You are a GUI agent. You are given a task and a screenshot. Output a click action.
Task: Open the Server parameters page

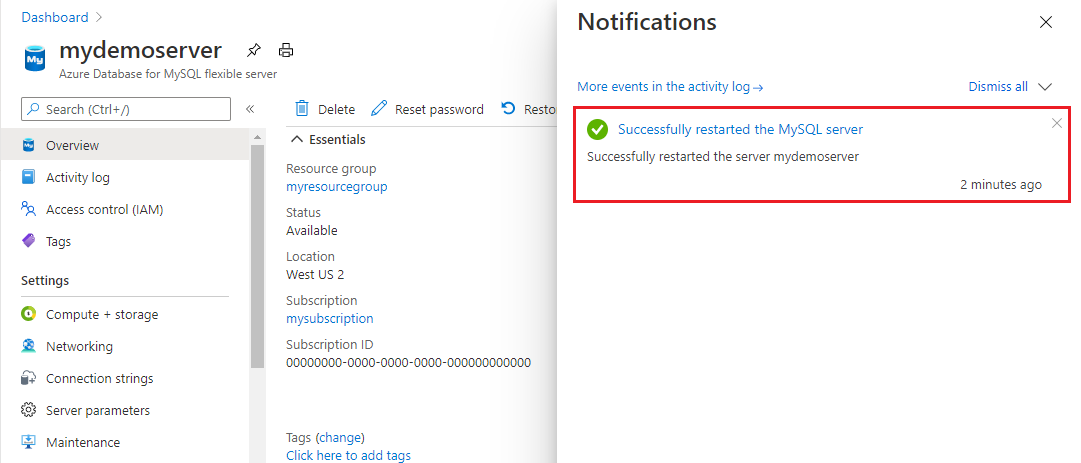[x=97, y=410]
